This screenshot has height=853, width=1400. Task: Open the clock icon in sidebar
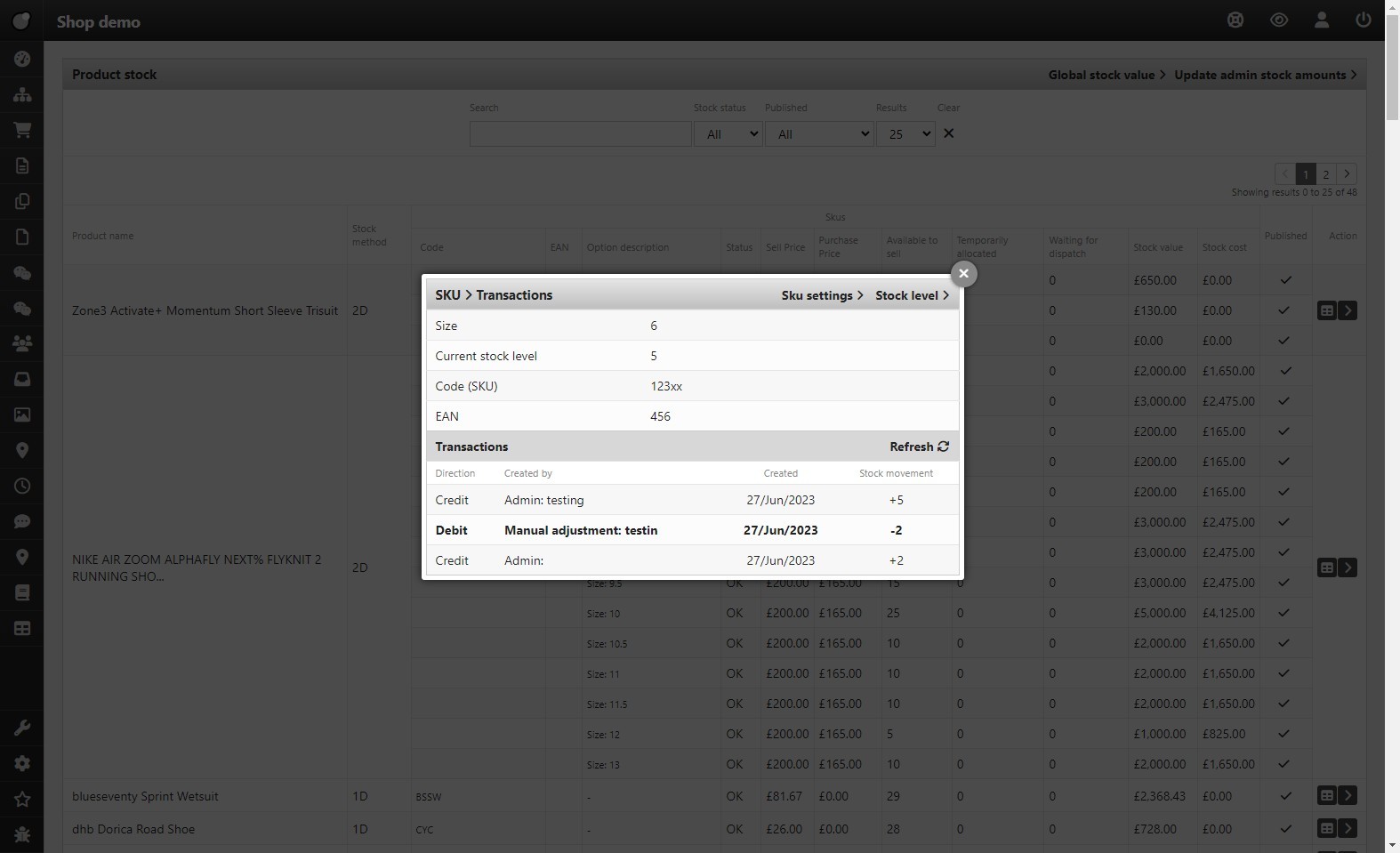[22, 486]
